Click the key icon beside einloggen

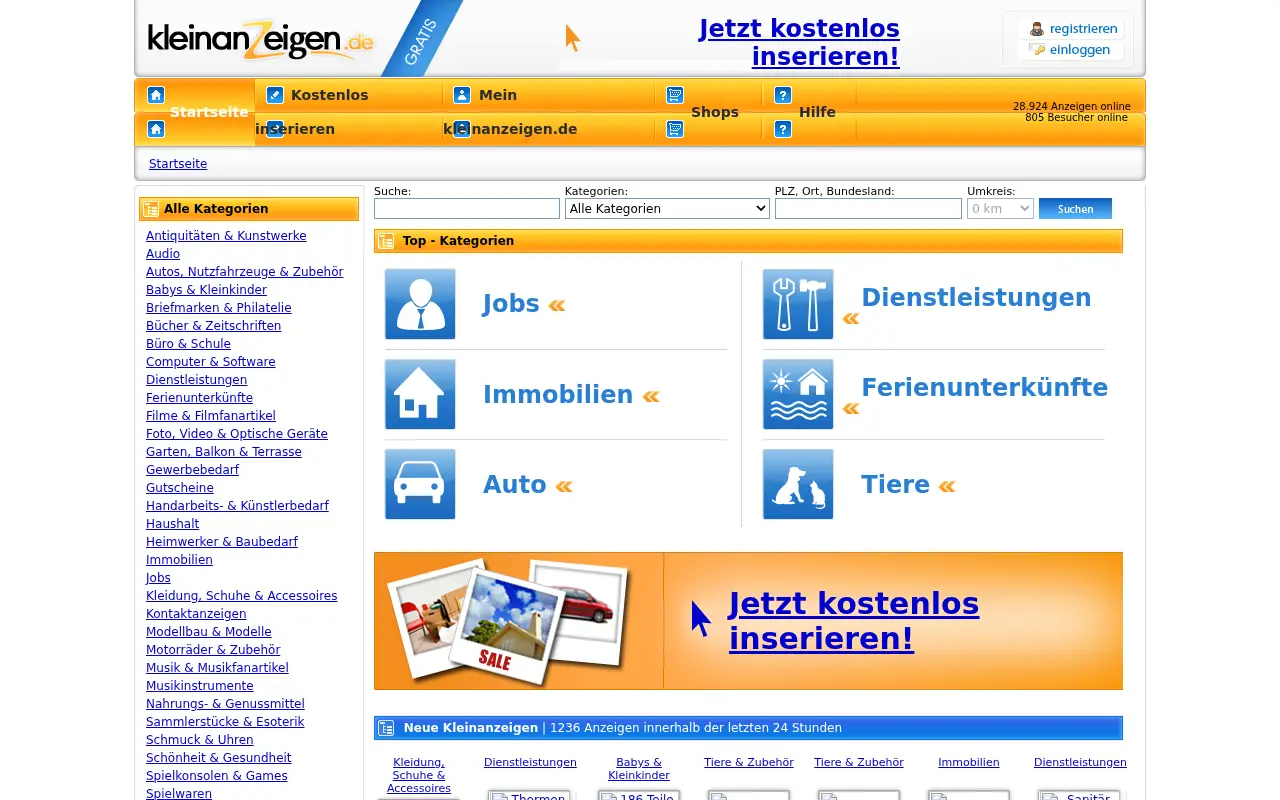(1037, 50)
